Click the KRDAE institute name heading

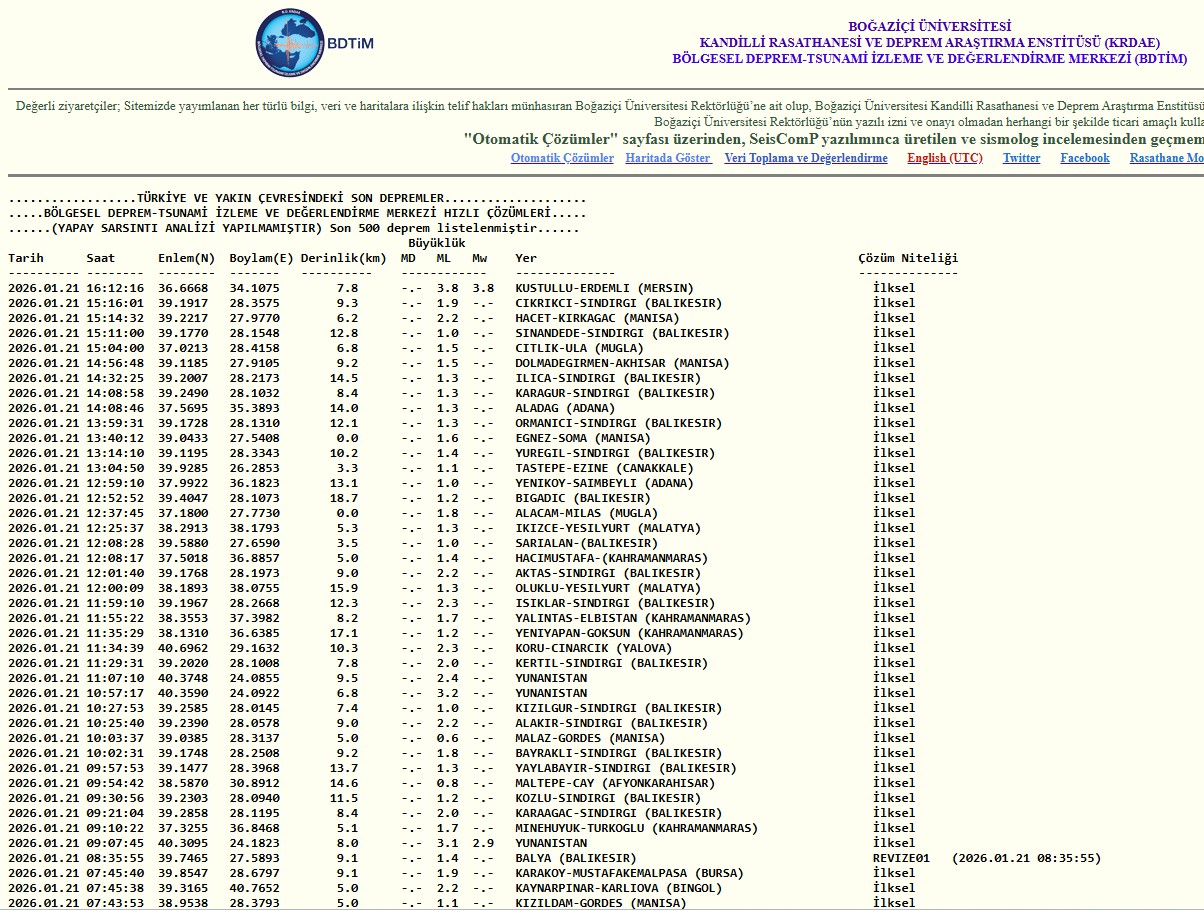point(929,43)
